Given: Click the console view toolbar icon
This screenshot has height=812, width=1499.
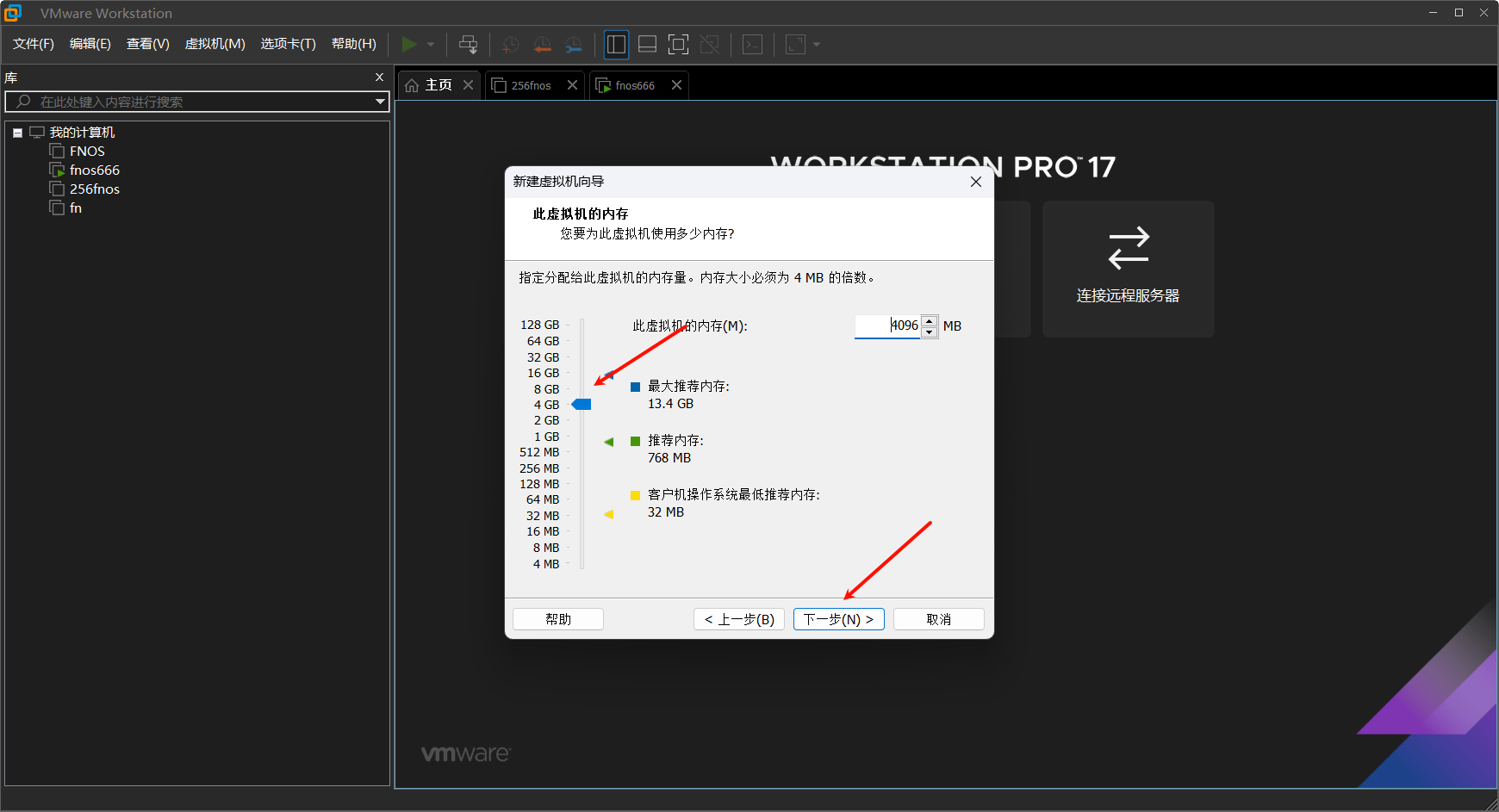Looking at the screenshot, I should (752, 44).
